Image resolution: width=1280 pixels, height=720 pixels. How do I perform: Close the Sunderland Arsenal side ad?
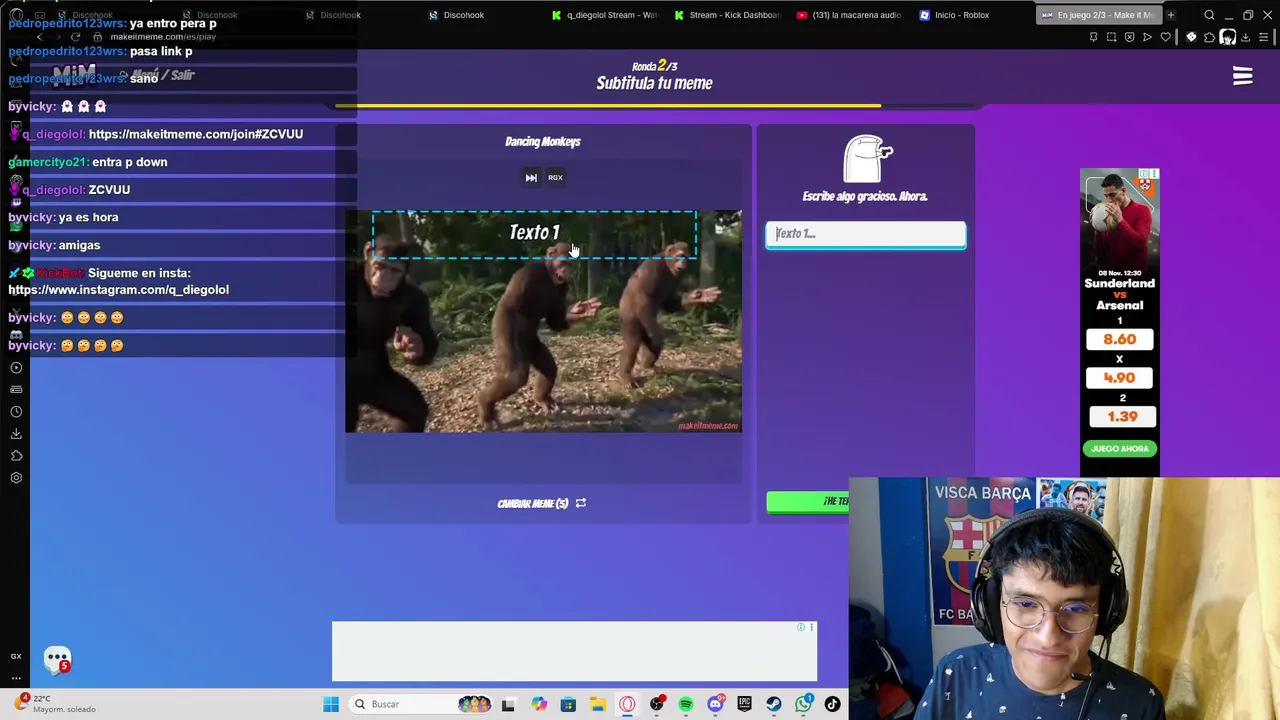(1154, 174)
